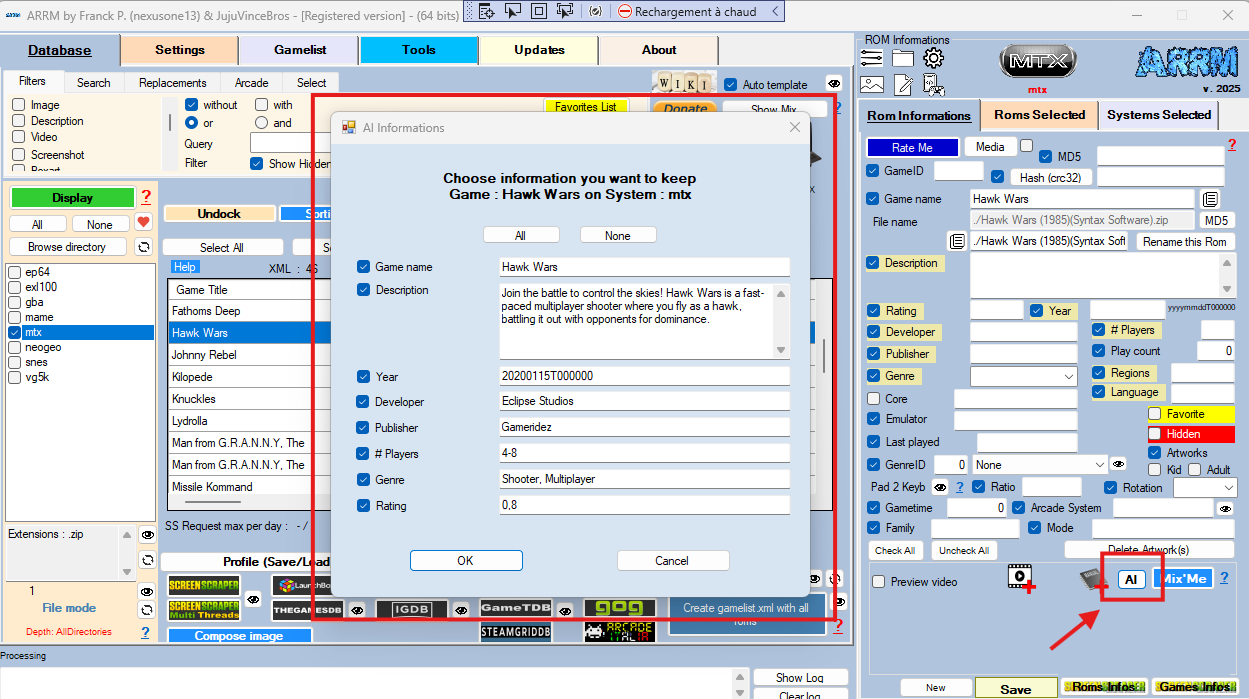Open the Settings tab
The image size is (1249, 699).
pyautogui.click(x=180, y=50)
